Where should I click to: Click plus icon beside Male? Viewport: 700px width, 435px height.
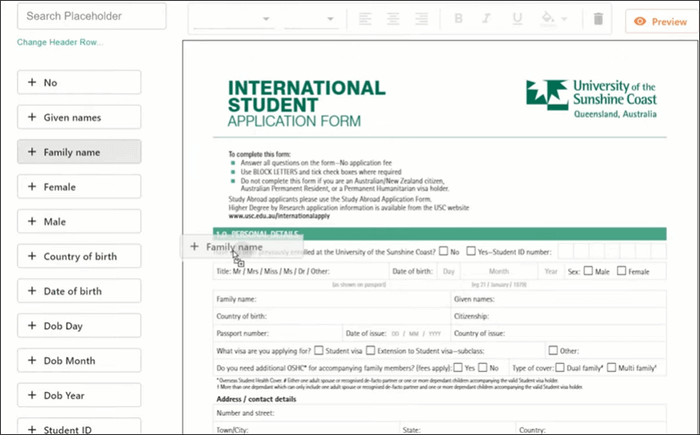(x=32, y=222)
